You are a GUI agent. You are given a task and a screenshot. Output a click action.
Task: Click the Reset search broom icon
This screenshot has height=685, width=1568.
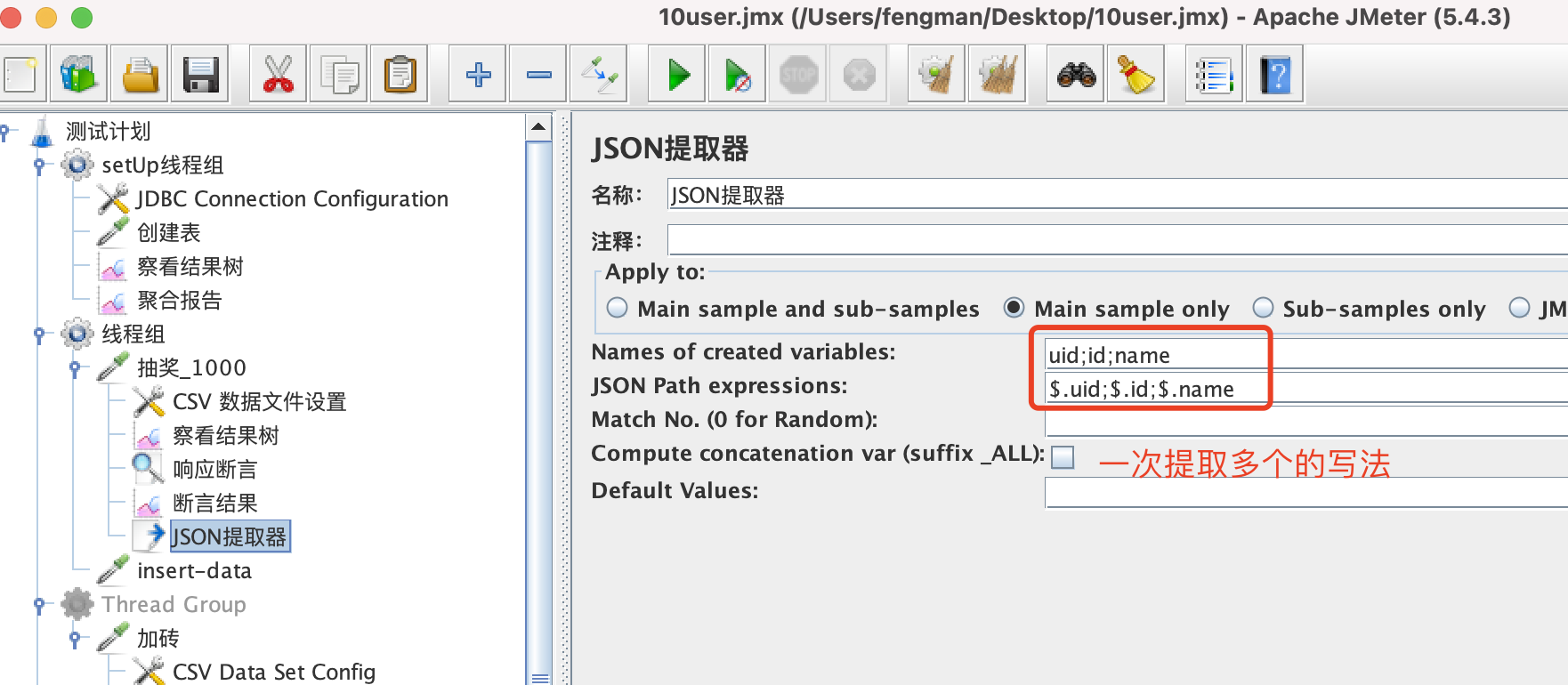pos(1136,75)
